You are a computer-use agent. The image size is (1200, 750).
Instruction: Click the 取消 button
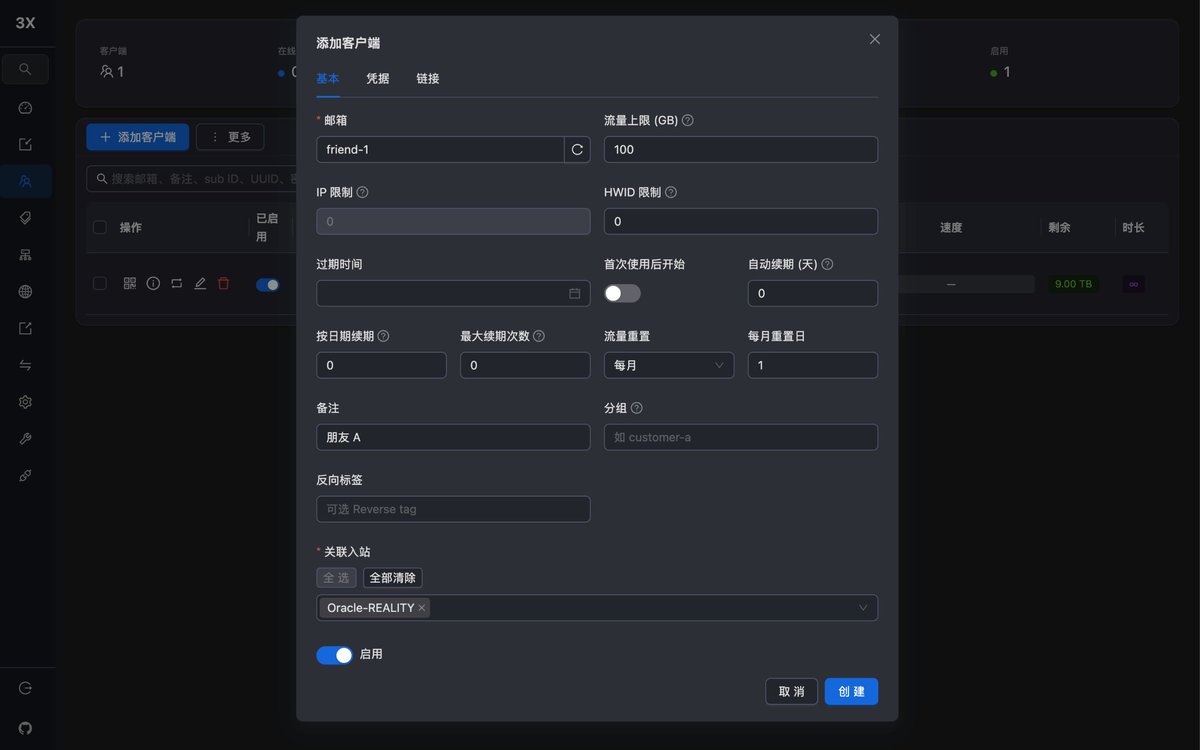[791, 692]
